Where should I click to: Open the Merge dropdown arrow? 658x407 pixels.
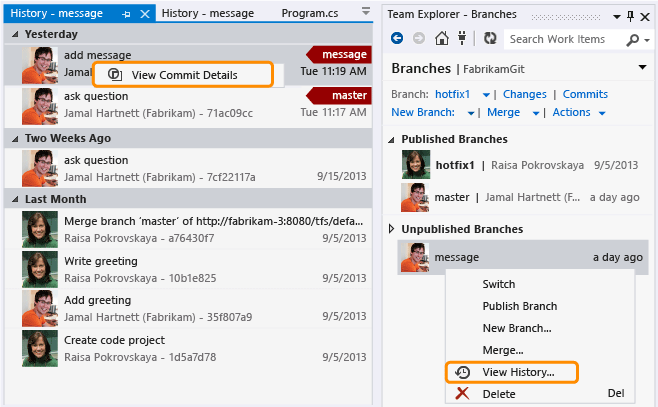click(x=535, y=113)
